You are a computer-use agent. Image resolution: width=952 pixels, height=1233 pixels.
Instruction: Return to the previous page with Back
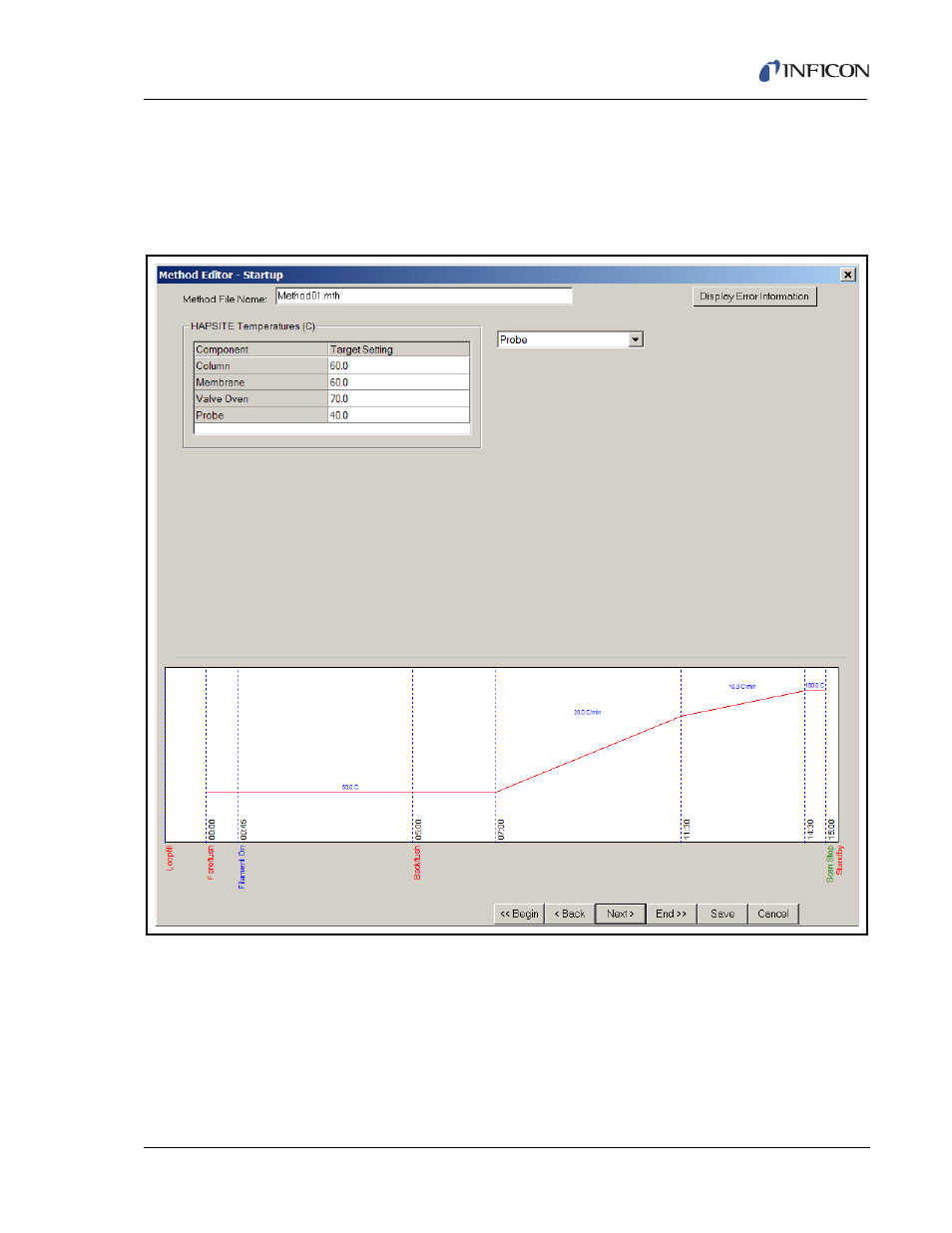[x=570, y=914]
